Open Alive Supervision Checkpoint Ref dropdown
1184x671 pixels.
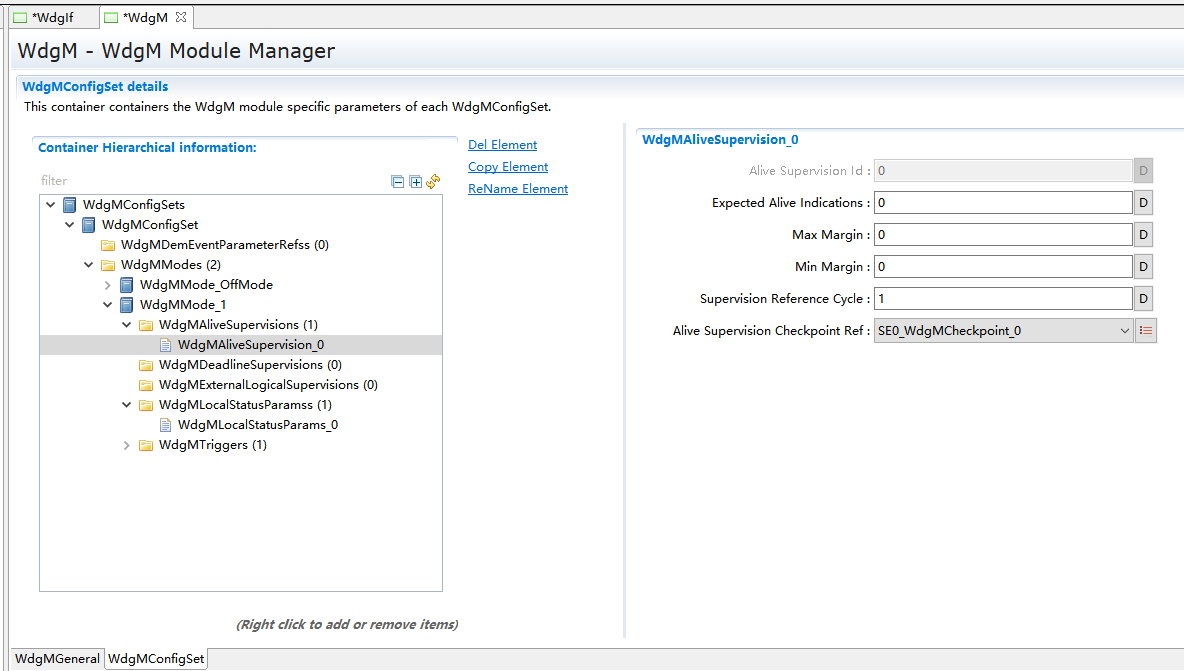click(x=1123, y=331)
